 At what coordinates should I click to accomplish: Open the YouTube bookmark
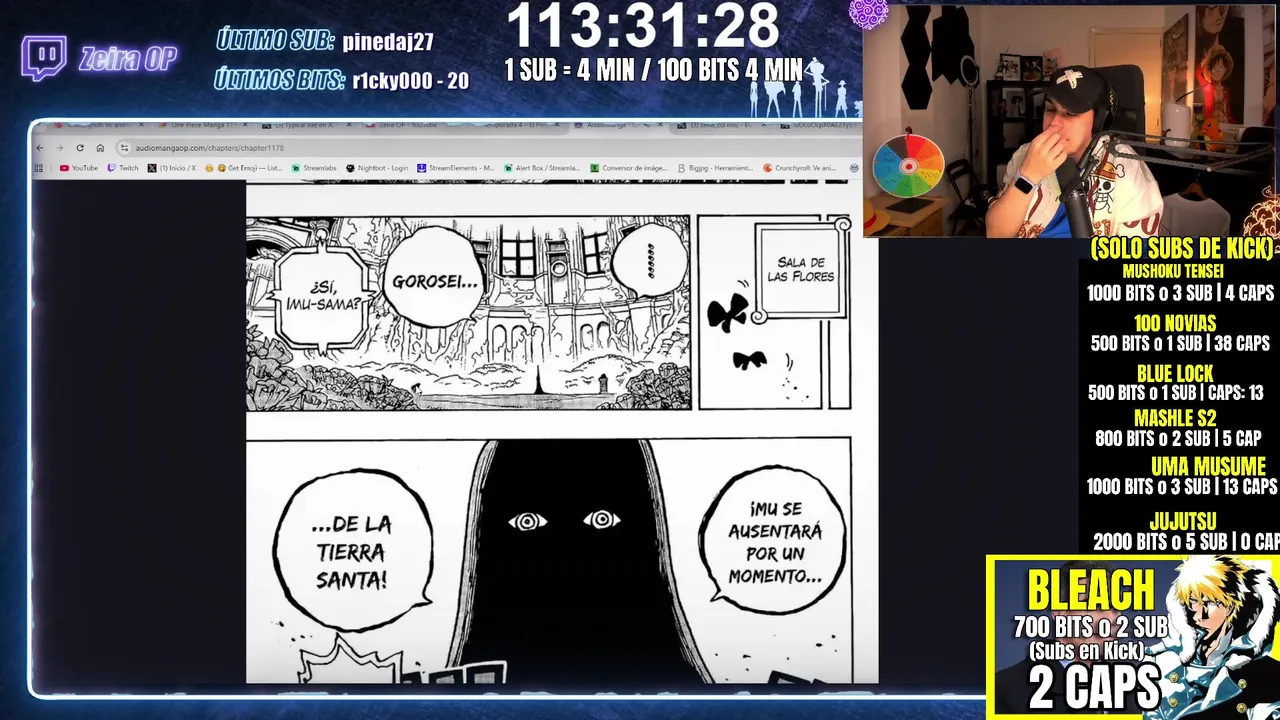[x=79, y=168]
